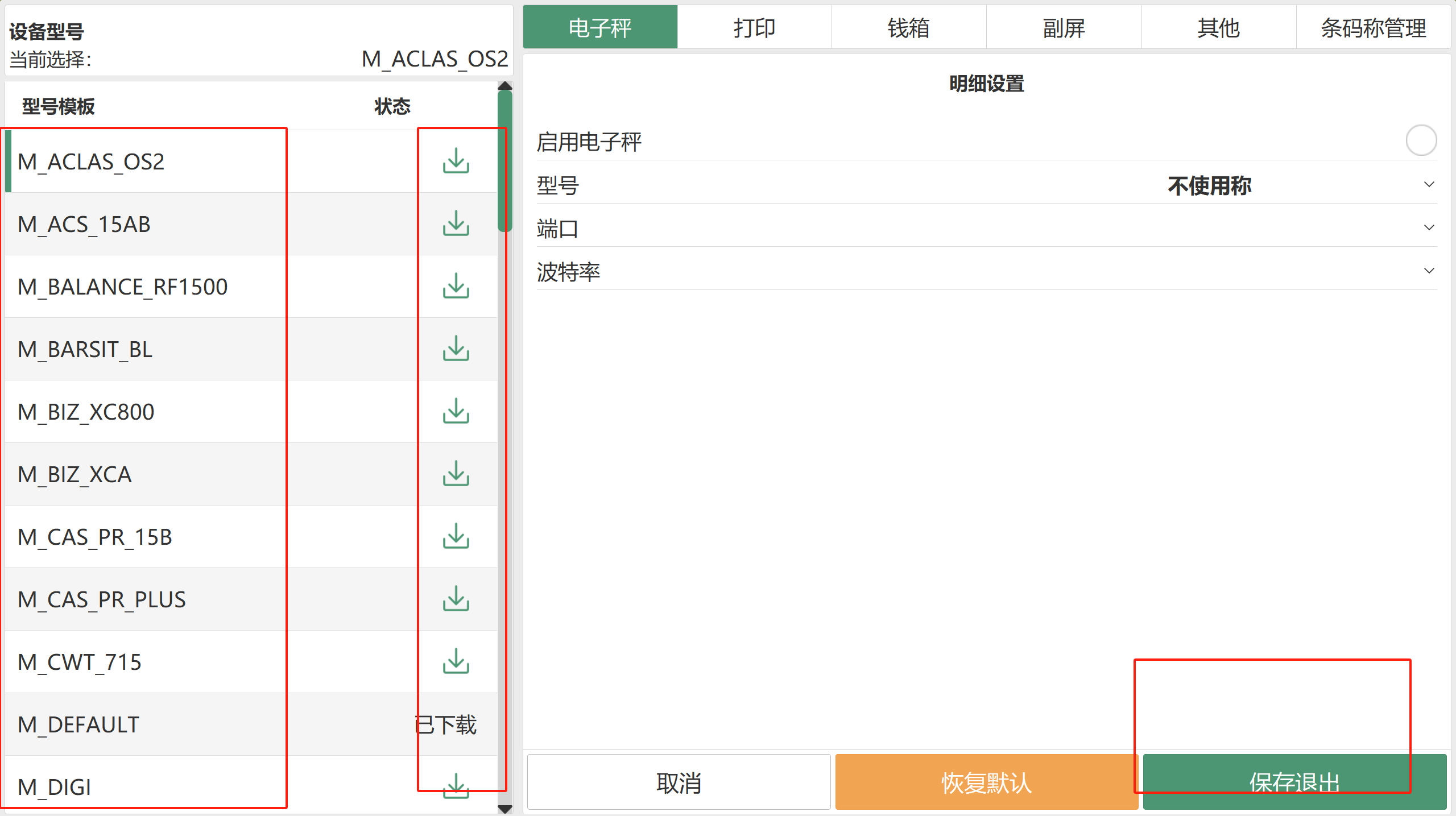Select the M_BARSIT_BL model row

251,349
